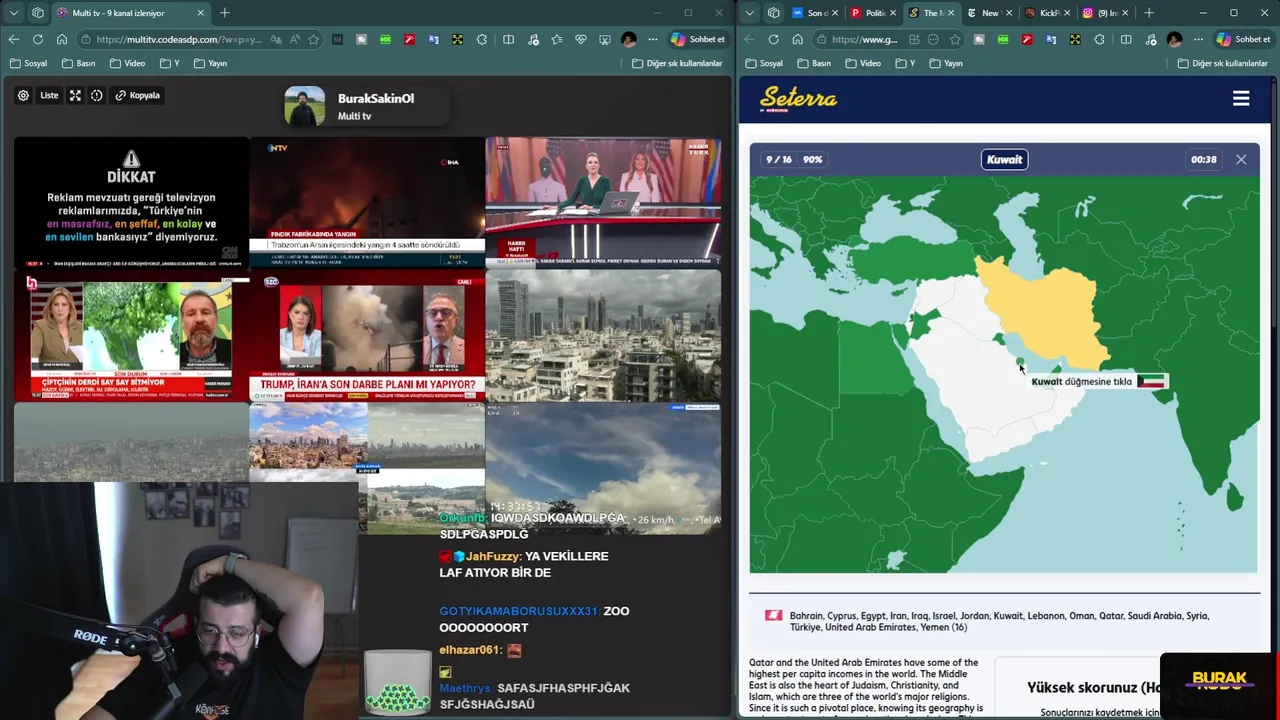The width and height of the screenshot is (1280, 720).
Task: Open Basın bookmarks folder in Multi tv window
Action: tap(78, 63)
